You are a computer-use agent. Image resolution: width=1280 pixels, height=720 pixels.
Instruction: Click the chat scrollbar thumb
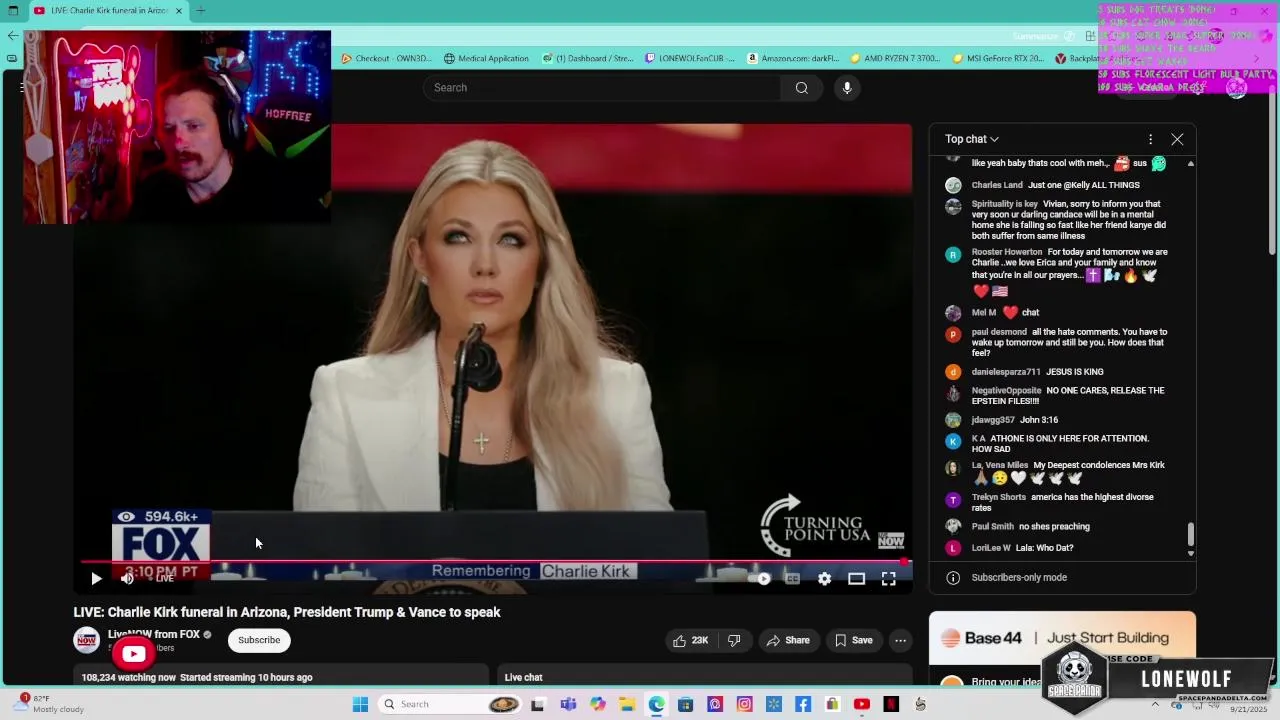[x=1190, y=535]
